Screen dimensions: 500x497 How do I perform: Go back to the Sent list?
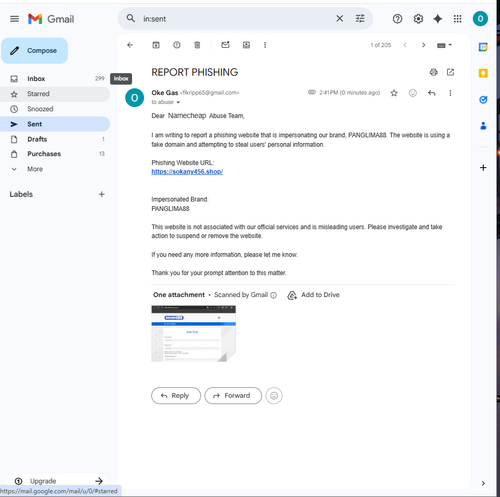tap(130, 45)
